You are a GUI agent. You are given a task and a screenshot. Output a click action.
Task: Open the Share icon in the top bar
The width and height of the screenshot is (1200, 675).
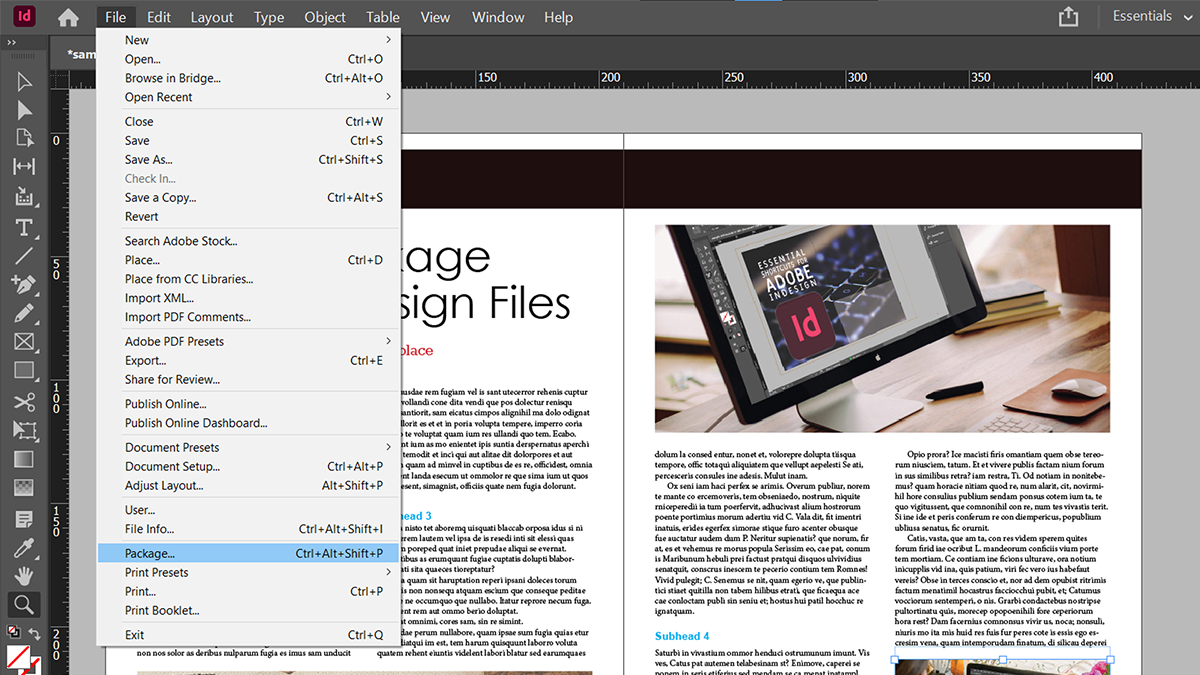tap(1068, 16)
